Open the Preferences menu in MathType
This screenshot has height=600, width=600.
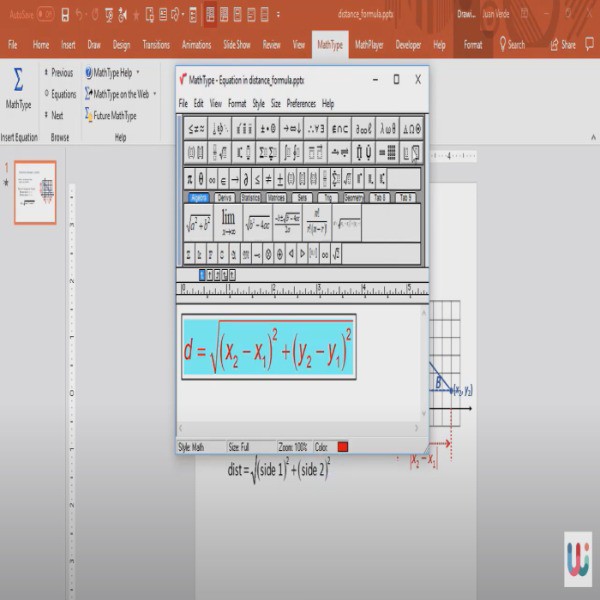tap(300, 103)
